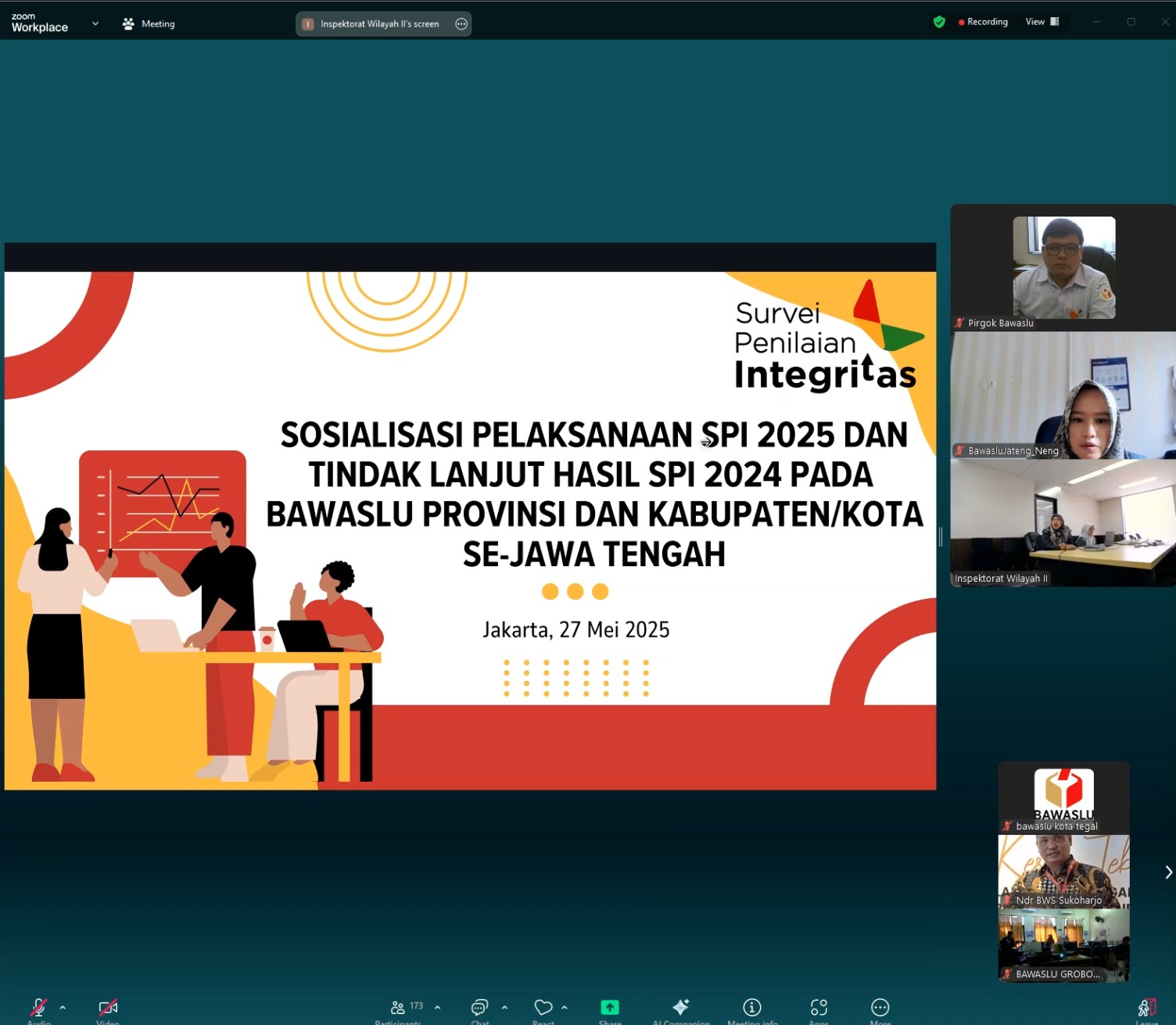Expand audio options with microphone chevron
This screenshot has height=1025, width=1176.
tap(63, 1007)
